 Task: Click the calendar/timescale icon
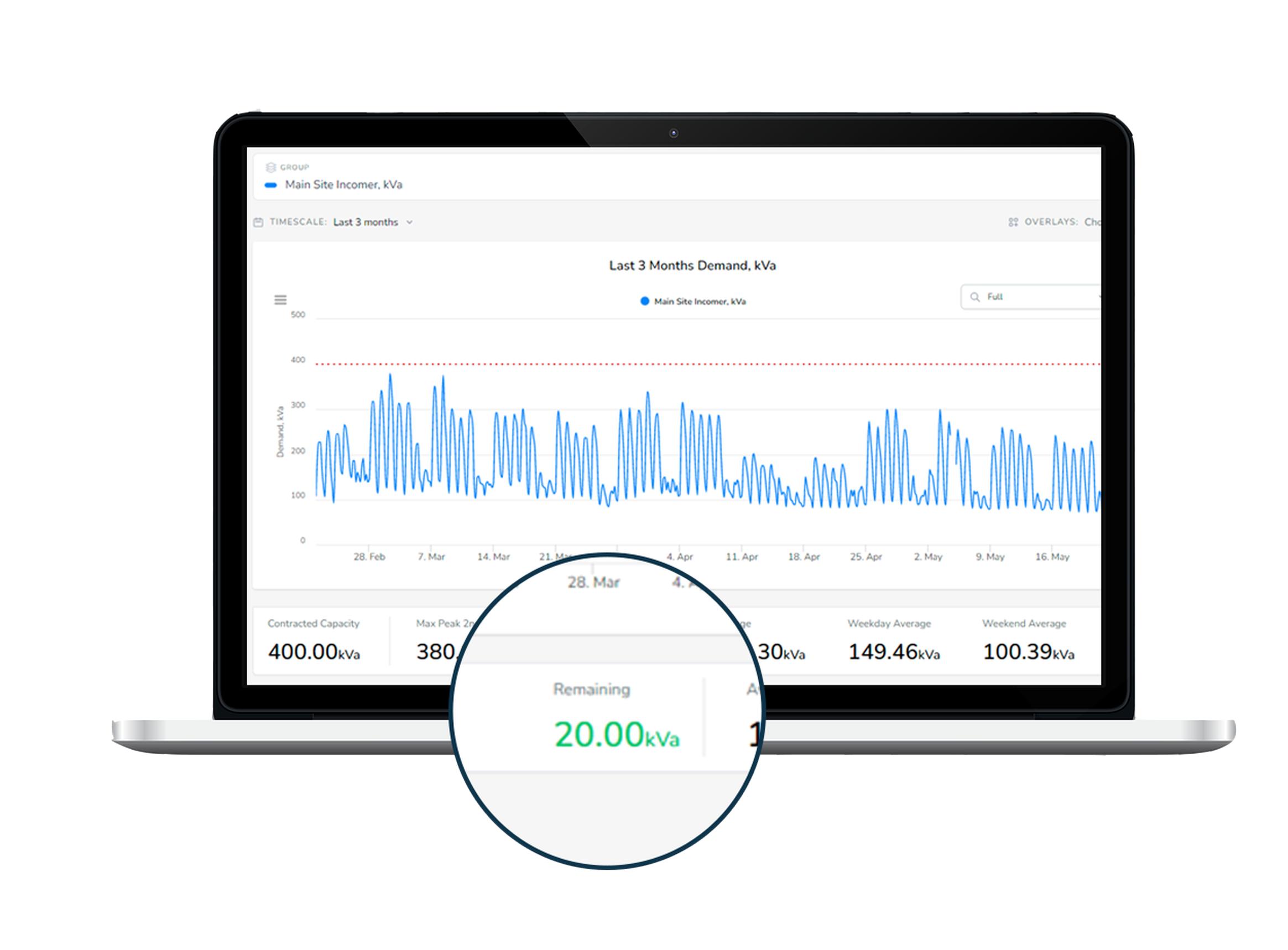tap(260, 222)
